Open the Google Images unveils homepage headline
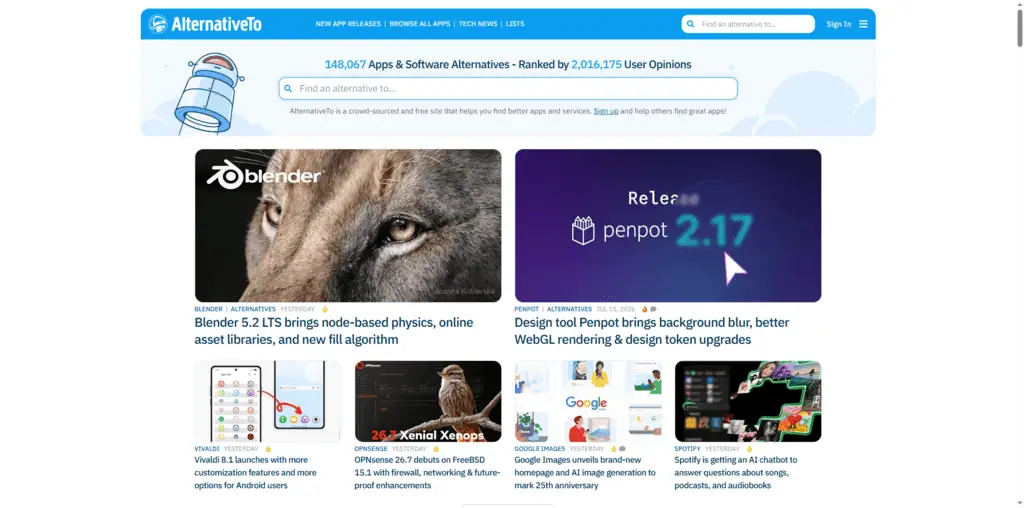Viewport: 1024px width, 508px height. click(585, 473)
